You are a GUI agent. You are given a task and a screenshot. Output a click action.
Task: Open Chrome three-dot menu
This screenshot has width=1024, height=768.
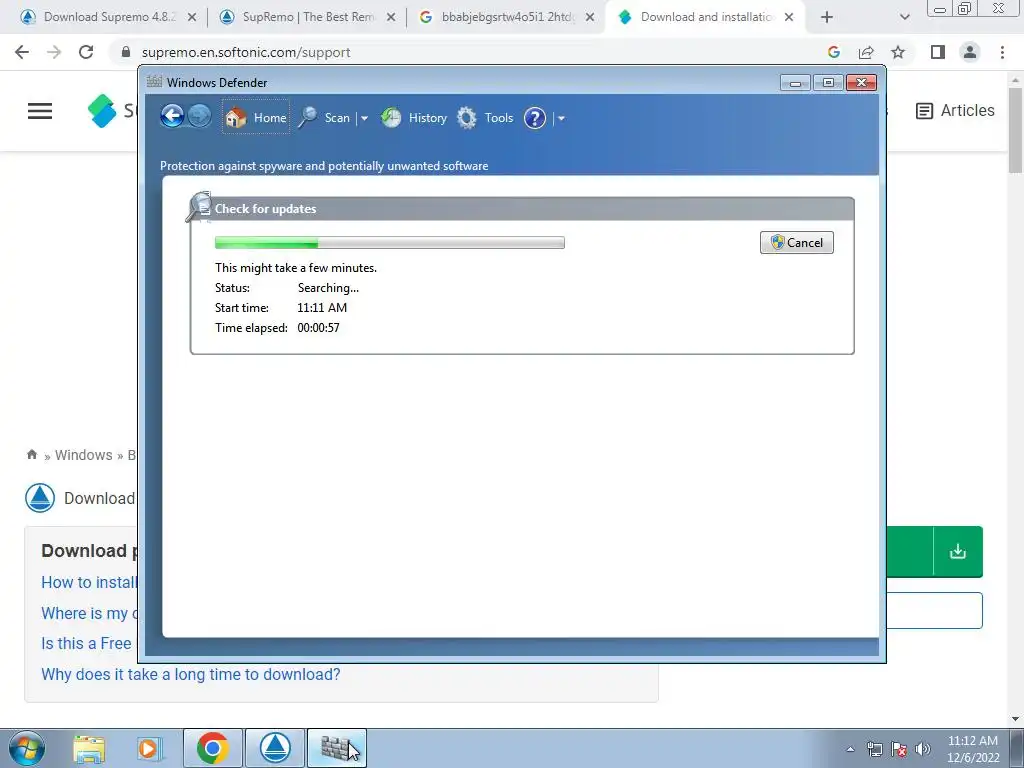pos(1002,52)
